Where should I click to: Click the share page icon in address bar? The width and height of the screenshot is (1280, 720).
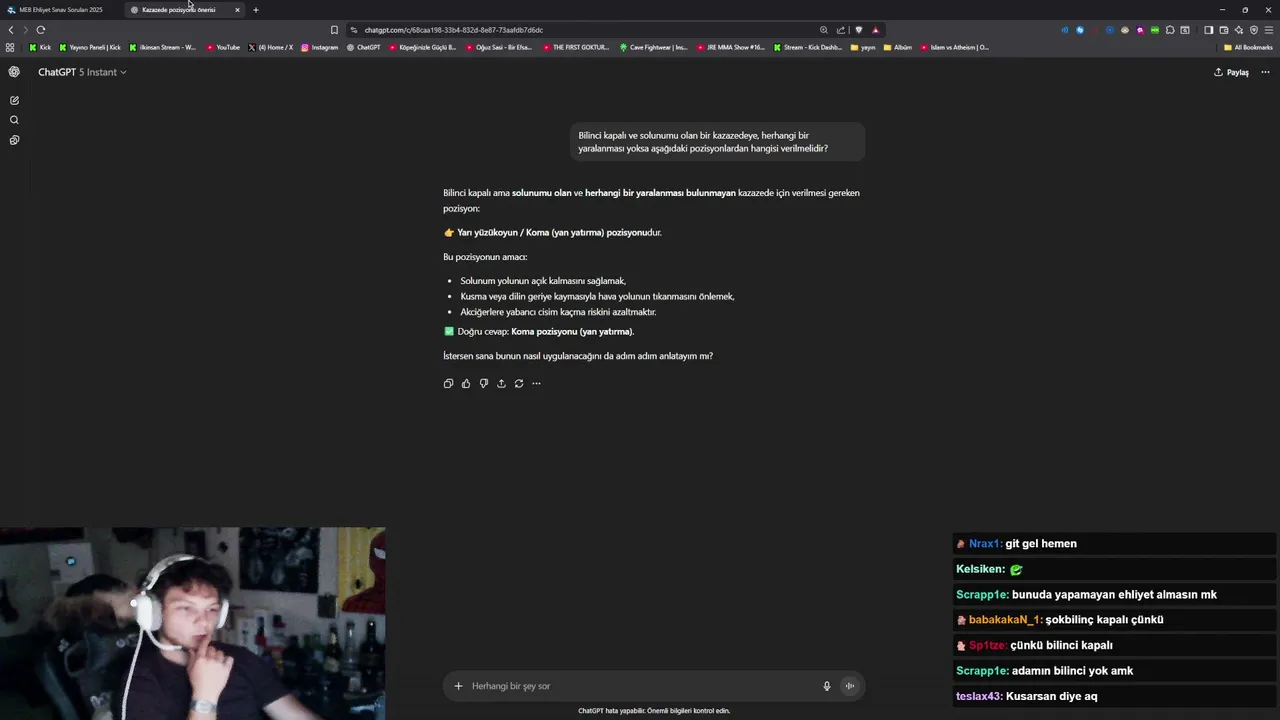point(841,30)
